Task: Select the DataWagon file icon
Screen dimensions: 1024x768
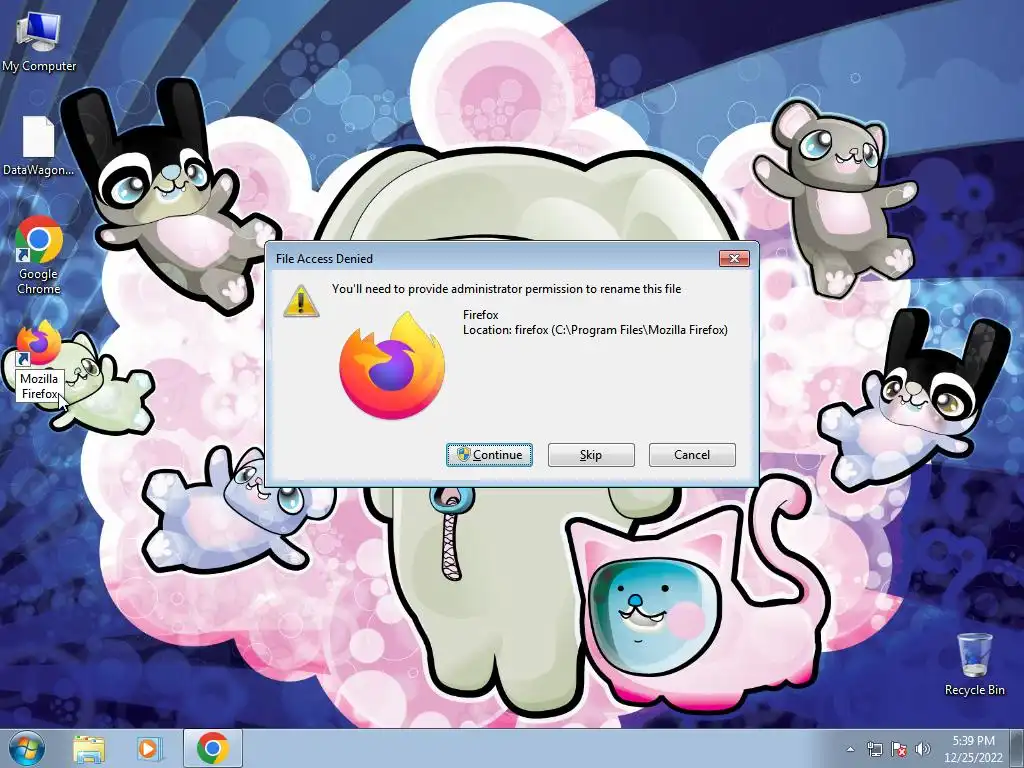Action: coord(38,146)
